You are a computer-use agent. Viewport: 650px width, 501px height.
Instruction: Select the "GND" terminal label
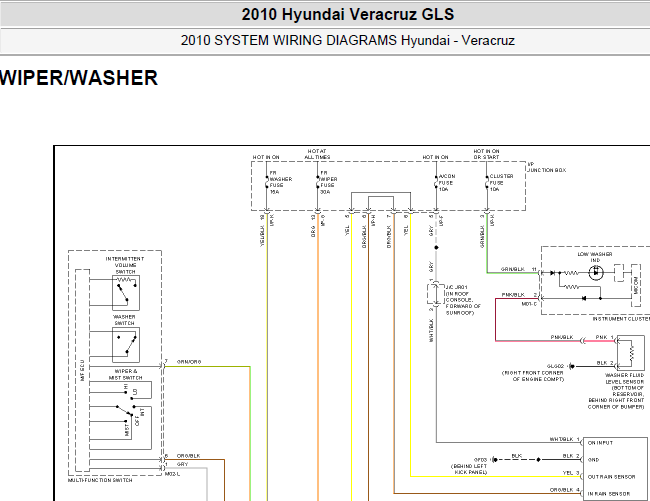pyautogui.click(x=593, y=460)
